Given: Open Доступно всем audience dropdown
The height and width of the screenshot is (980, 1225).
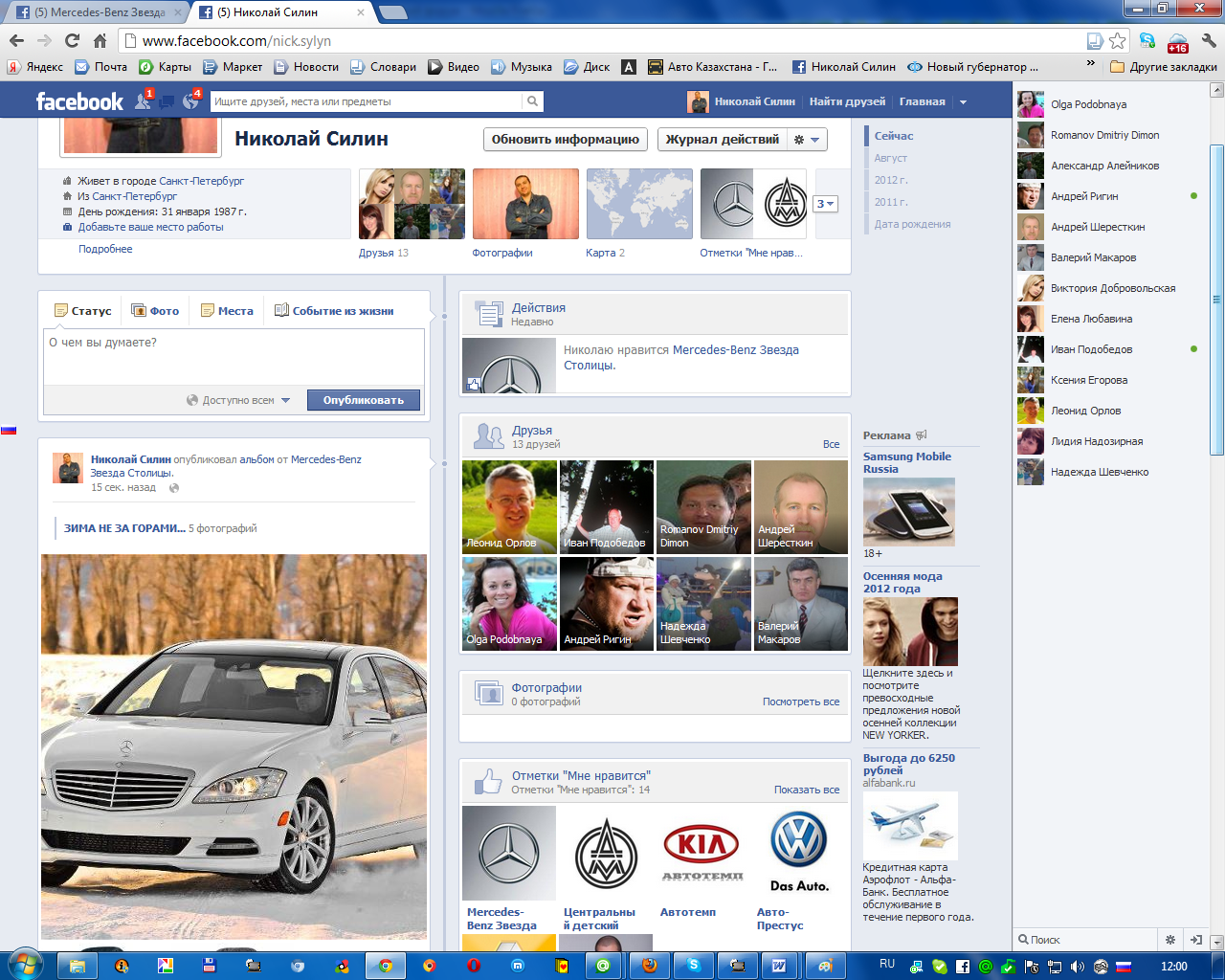Looking at the screenshot, I should point(238,400).
